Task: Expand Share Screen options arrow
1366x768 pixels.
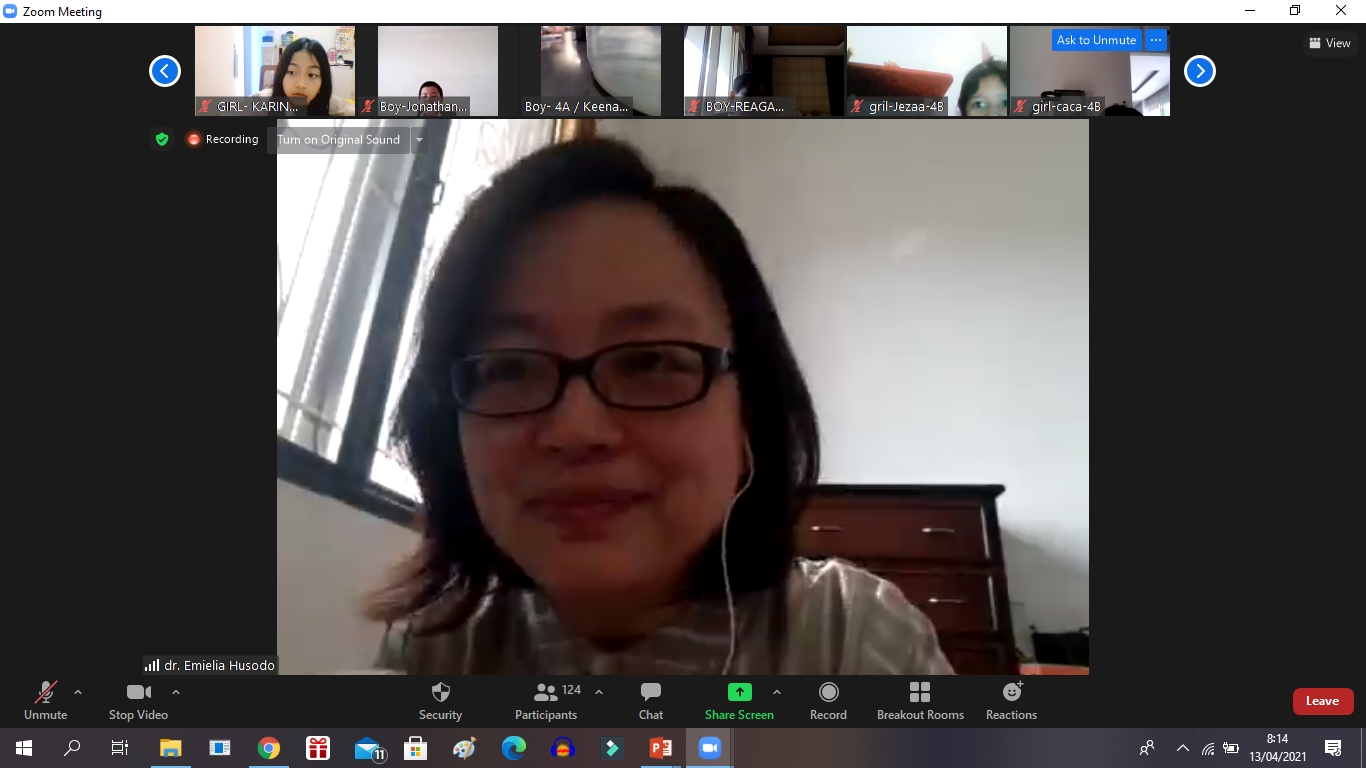Action: 777,692
